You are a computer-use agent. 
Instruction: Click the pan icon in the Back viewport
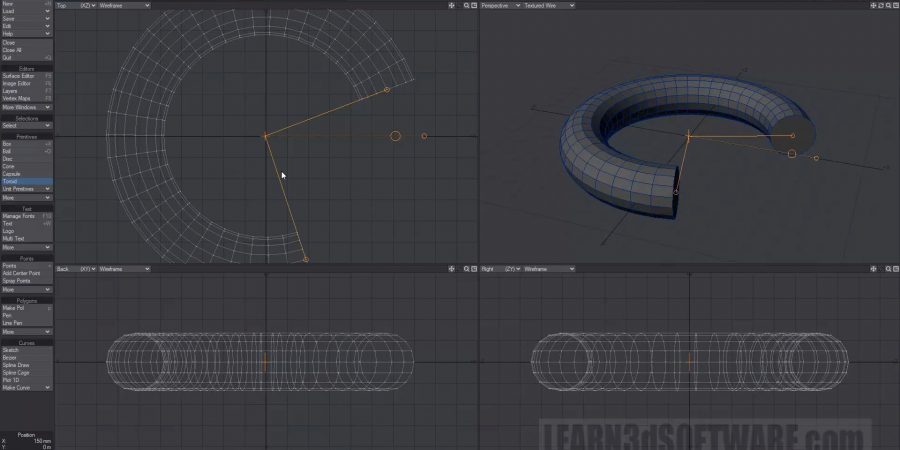[452, 269]
